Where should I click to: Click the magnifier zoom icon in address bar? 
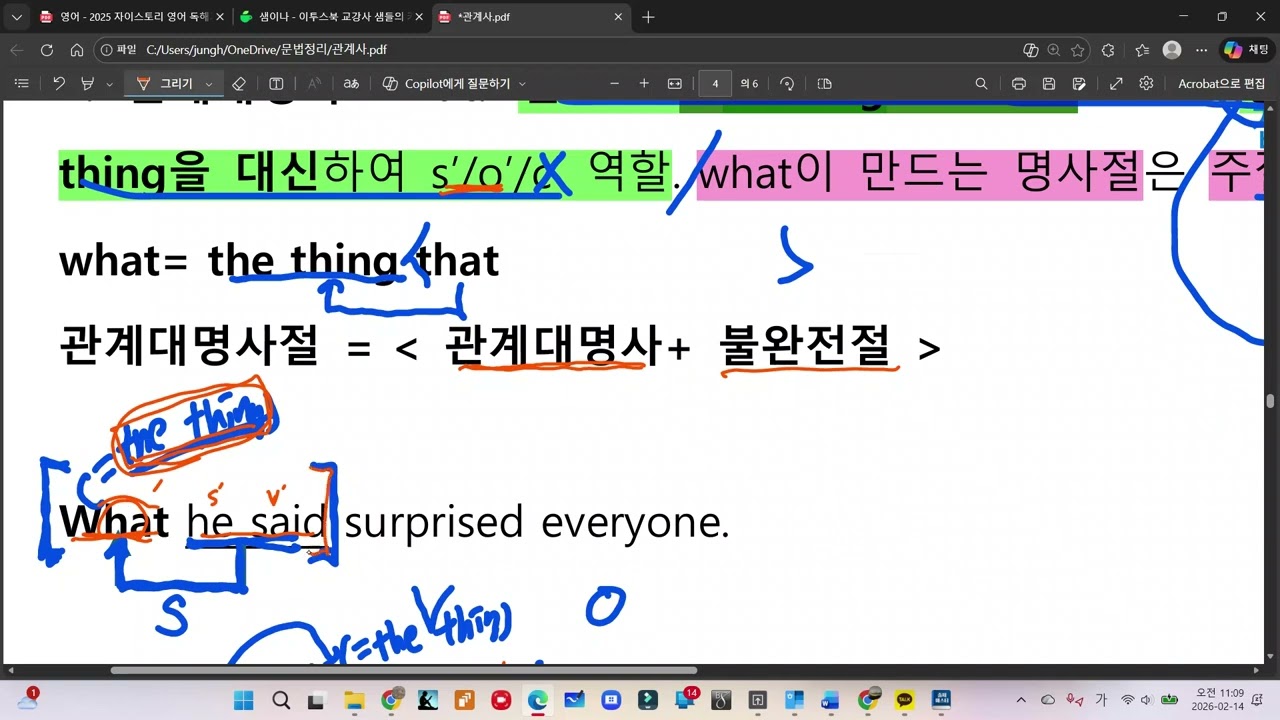(x=1054, y=50)
